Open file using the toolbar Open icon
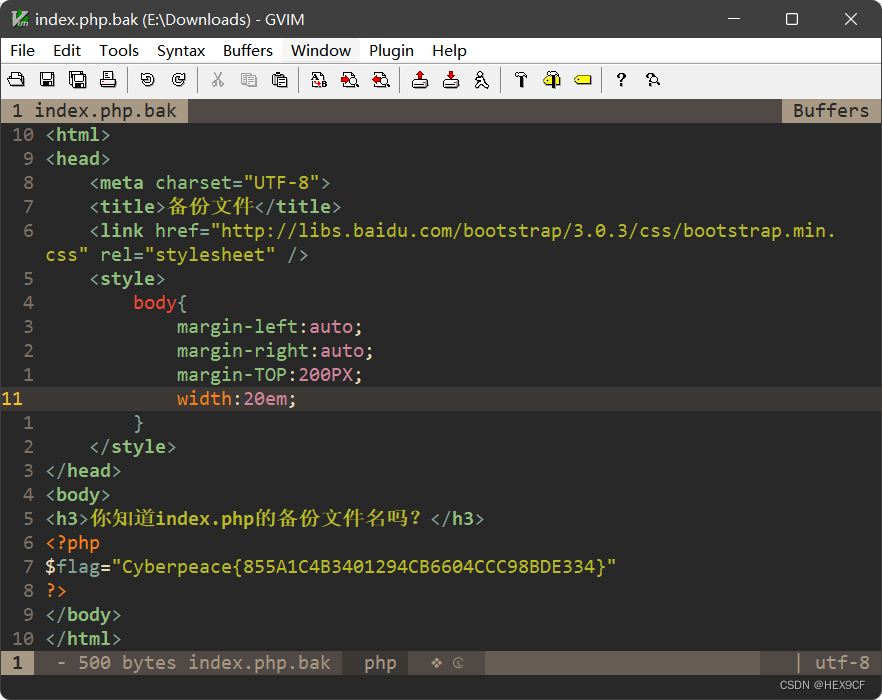 [16, 80]
